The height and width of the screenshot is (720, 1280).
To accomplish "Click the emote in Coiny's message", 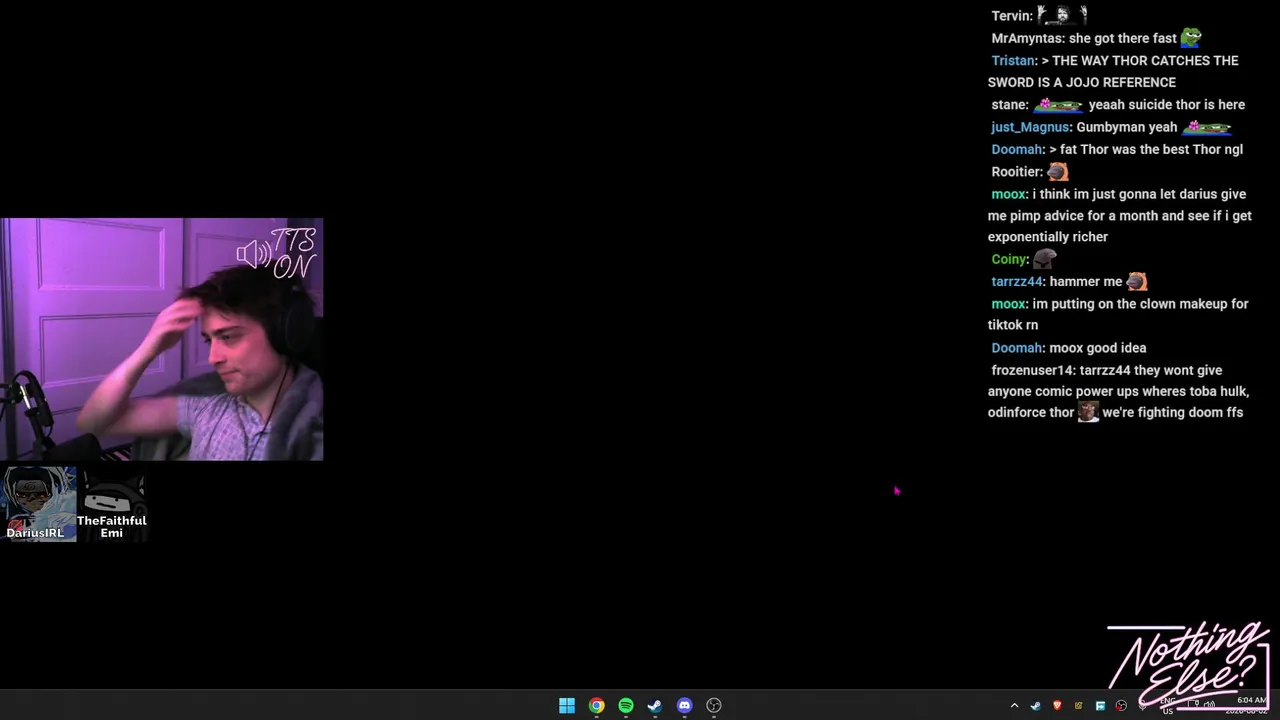I will [x=1045, y=259].
